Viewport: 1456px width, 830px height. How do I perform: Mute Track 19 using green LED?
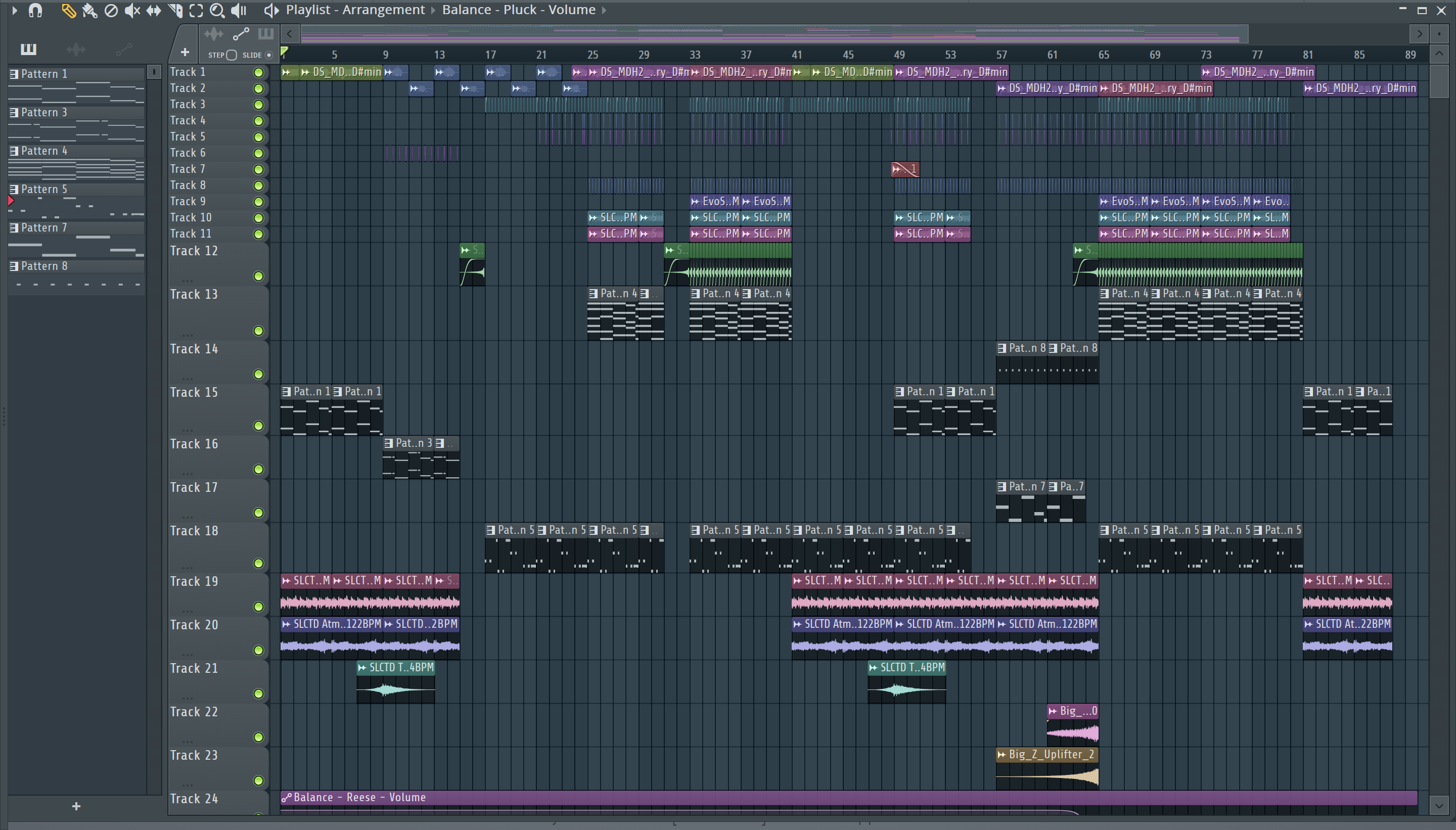pyautogui.click(x=258, y=607)
